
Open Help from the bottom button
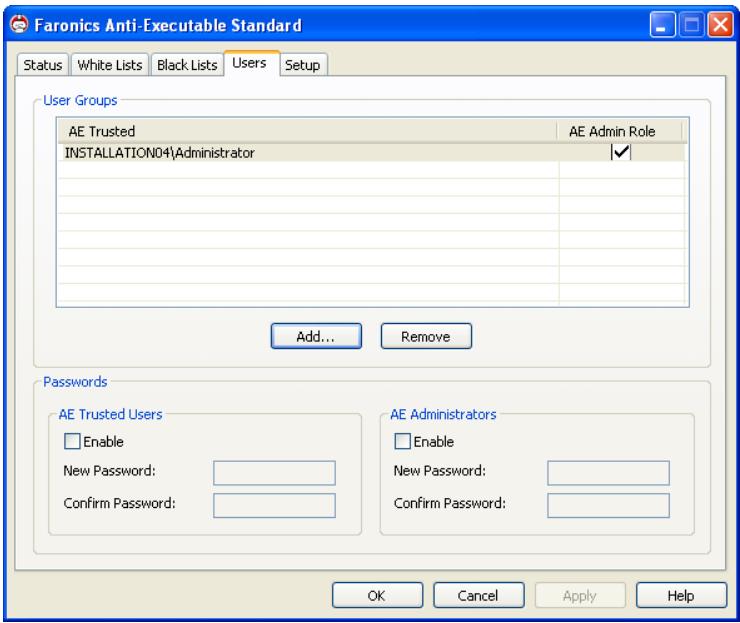tap(681, 595)
